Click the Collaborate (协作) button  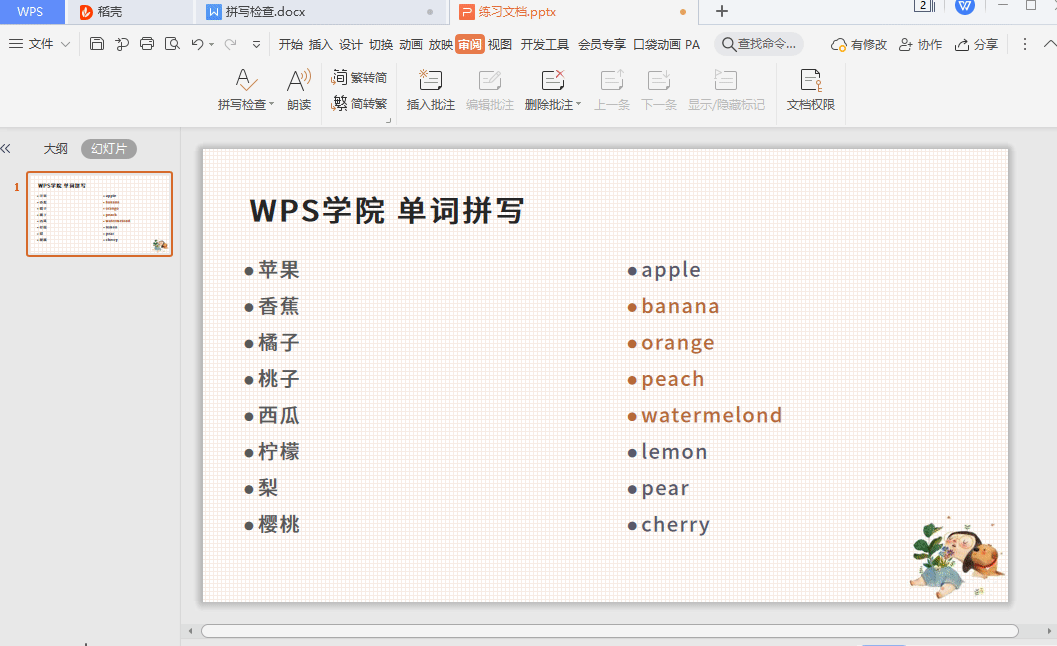pyautogui.click(x=920, y=44)
